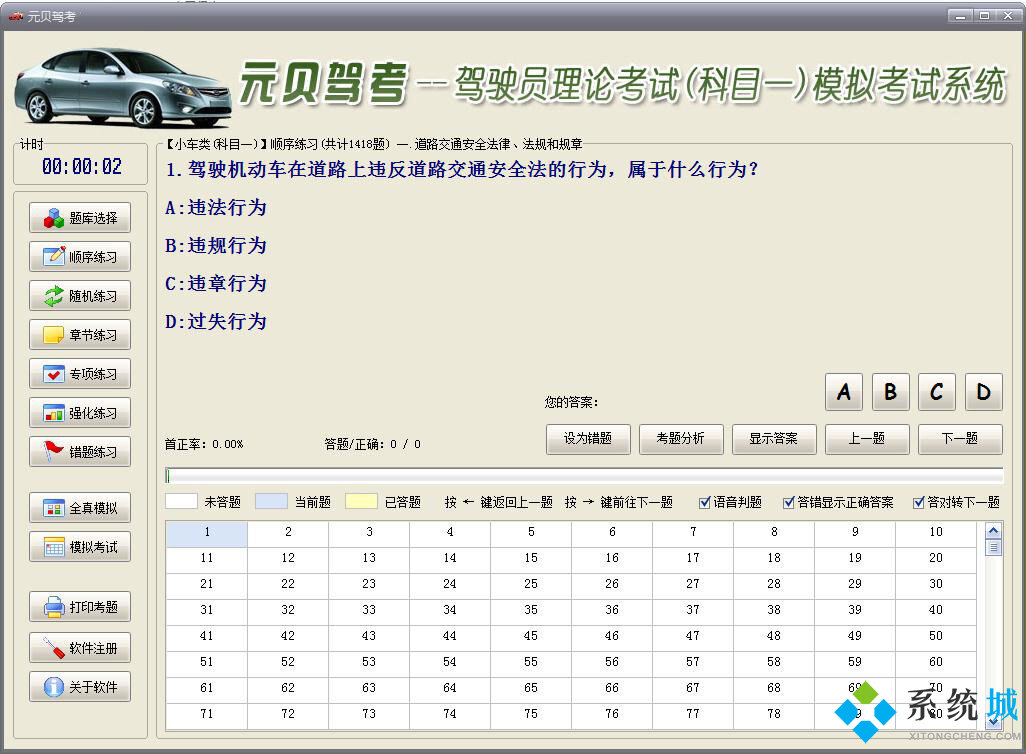Open 题库选择 question bank selection
This screenshot has height=754, width=1026.
coord(80,218)
